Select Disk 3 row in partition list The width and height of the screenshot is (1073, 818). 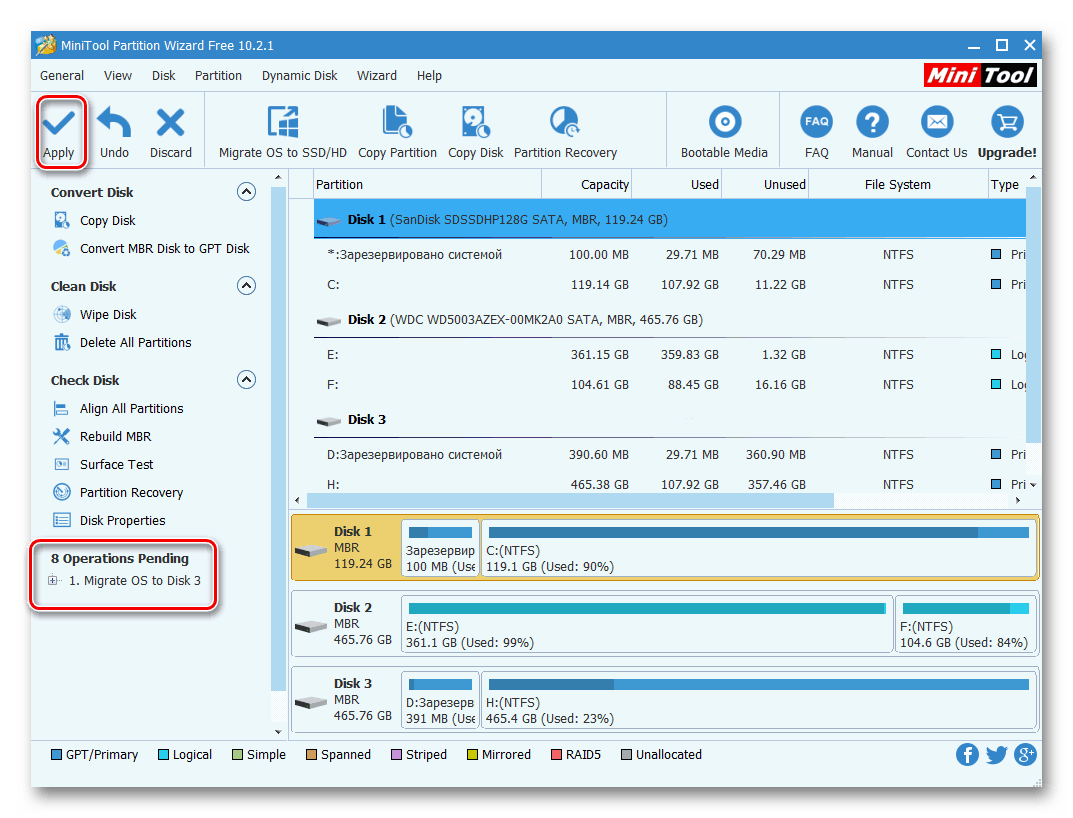pos(669,420)
